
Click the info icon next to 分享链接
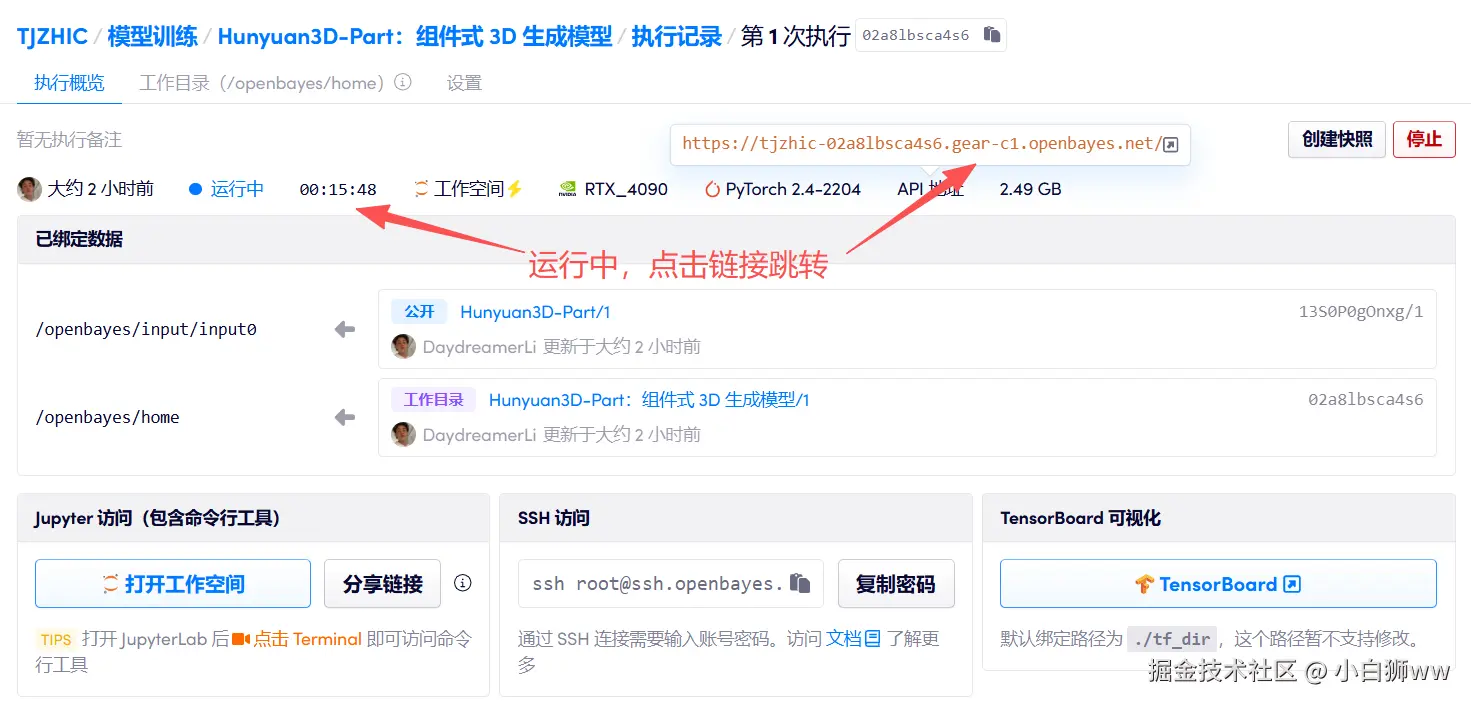[463, 583]
